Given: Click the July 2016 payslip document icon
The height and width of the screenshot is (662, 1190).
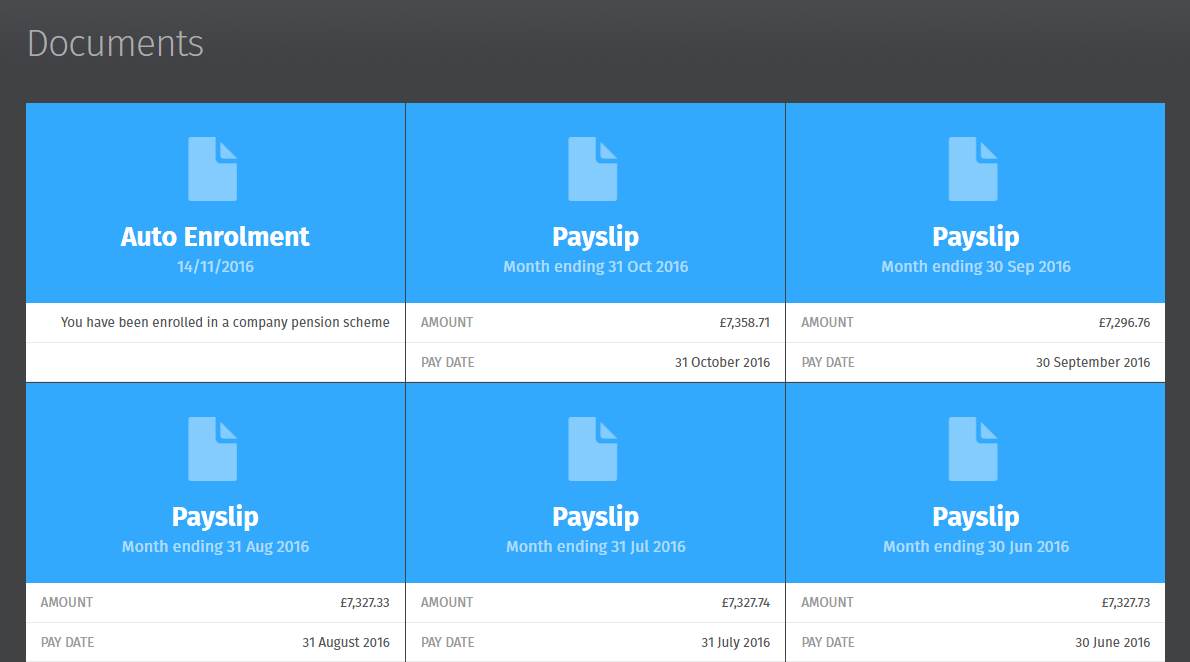Looking at the screenshot, I should 593,449.
